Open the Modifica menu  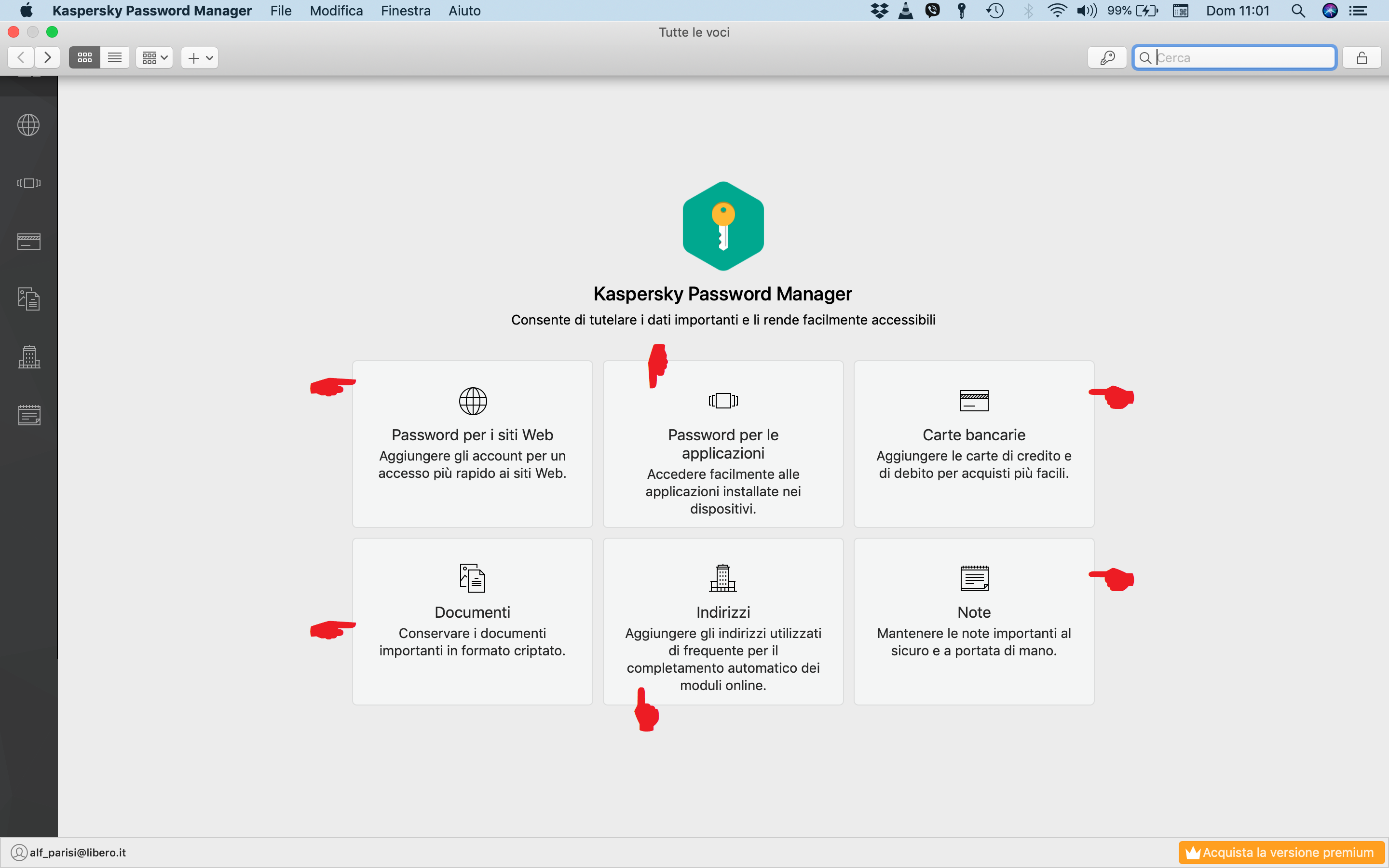(x=336, y=10)
